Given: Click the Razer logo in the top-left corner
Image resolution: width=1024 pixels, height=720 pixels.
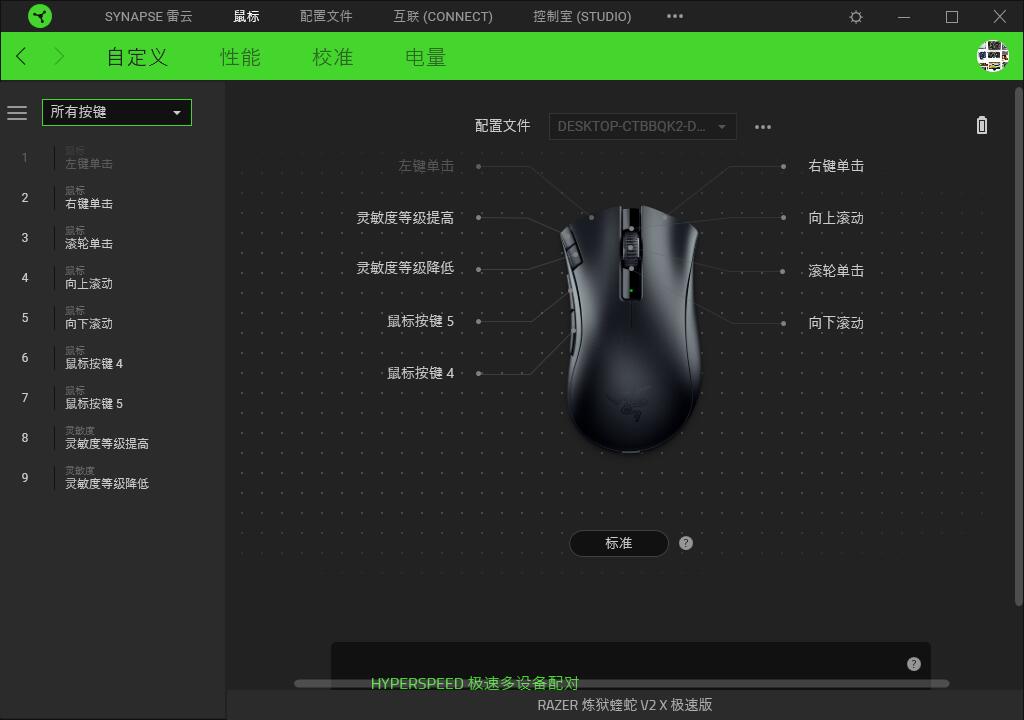Looking at the screenshot, I should pos(40,16).
